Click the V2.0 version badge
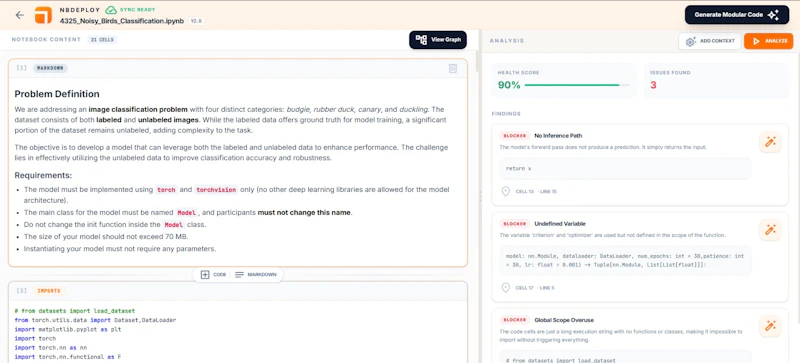The image size is (800, 363). tap(196, 21)
